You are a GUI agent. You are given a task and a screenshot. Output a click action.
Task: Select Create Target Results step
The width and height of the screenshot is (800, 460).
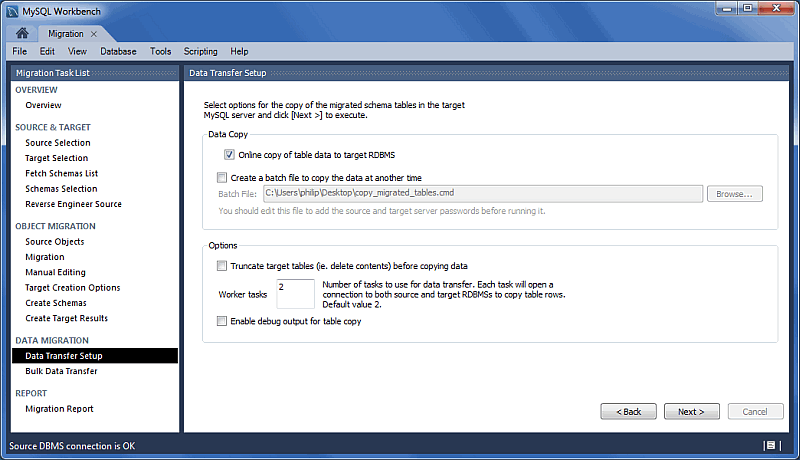[x=67, y=318]
